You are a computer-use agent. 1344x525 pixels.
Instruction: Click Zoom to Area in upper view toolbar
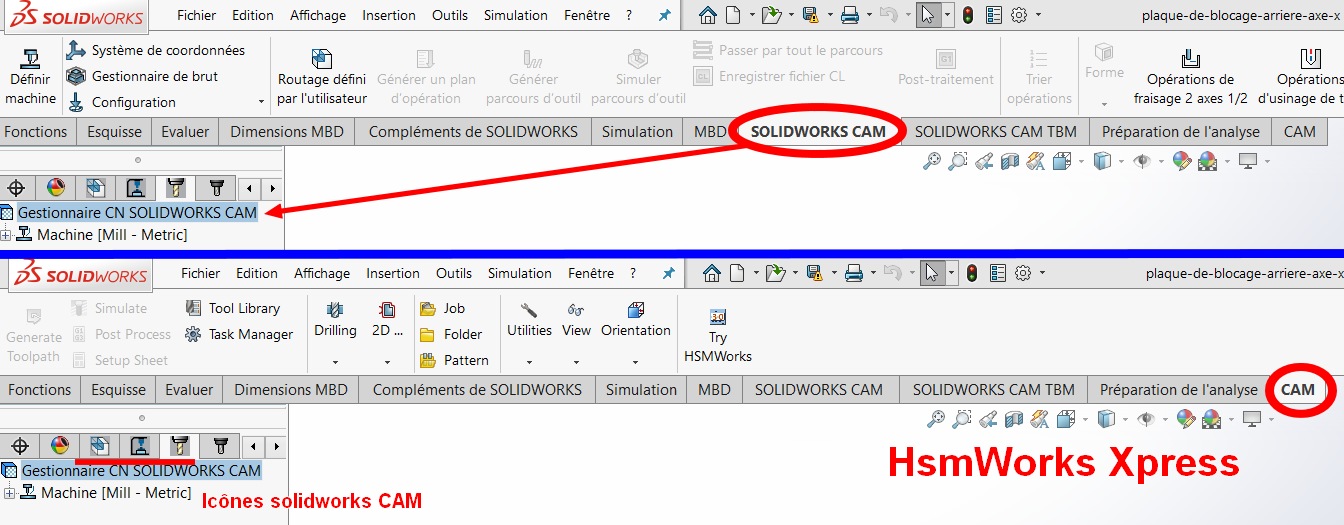click(958, 161)
